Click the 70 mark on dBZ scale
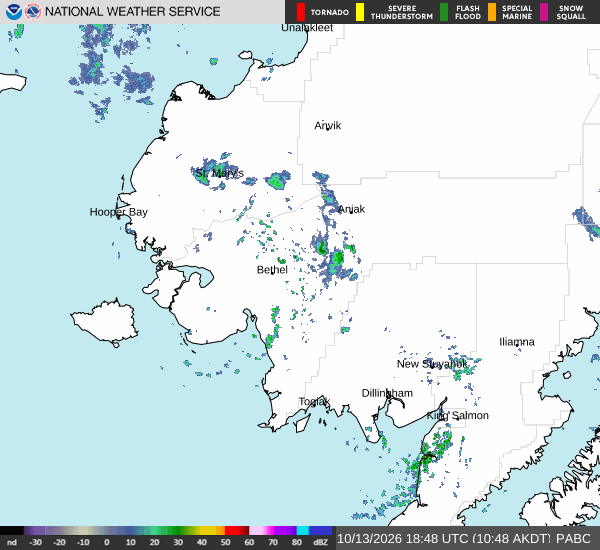Image resolution: width=600 pixels, height=550 pixels. click(x=273, y=542)
